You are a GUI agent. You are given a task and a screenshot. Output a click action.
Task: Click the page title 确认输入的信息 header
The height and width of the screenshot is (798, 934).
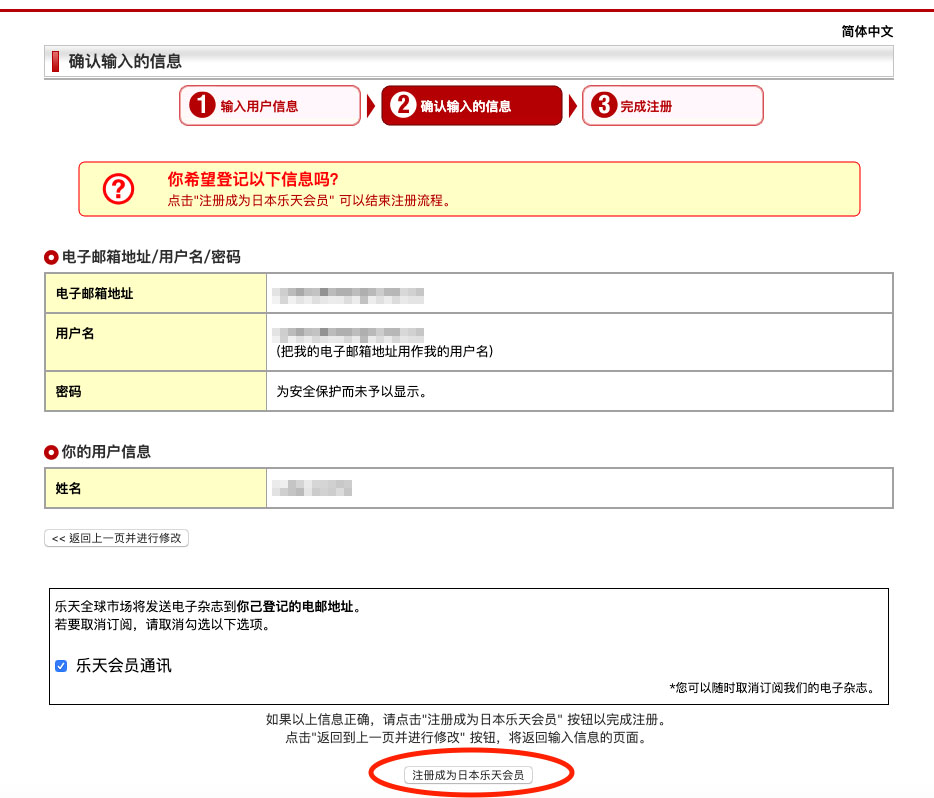pyautogui.click(x=125, y=61)
